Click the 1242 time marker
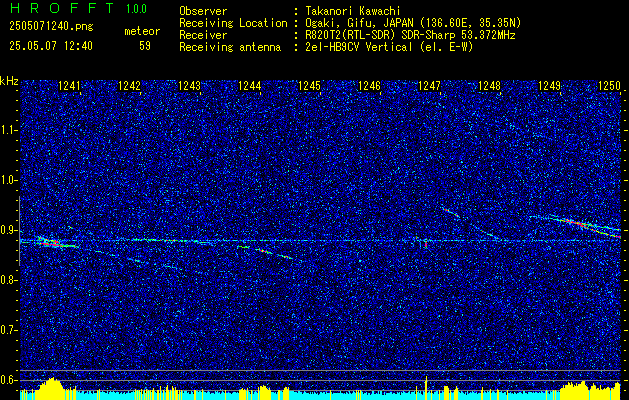This screenshot has height=400, width=629. (129, 86)
